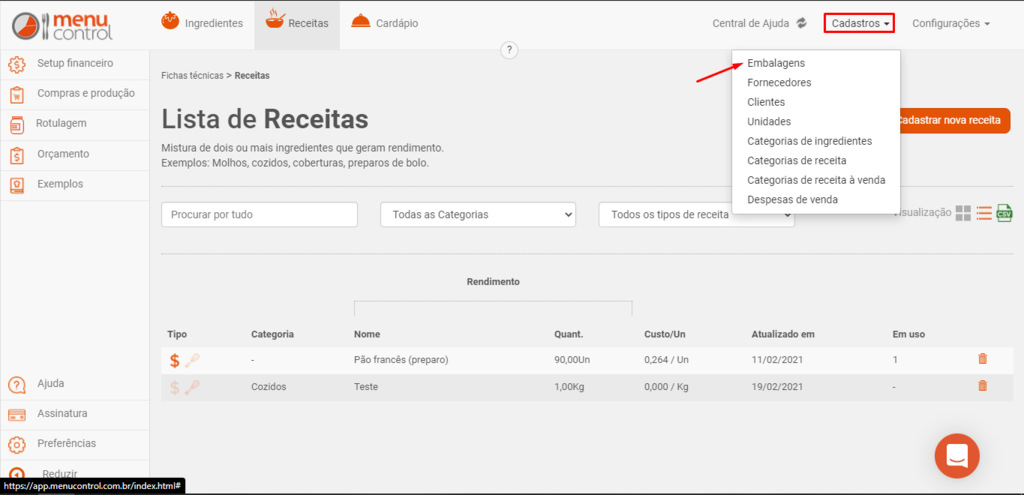The image size is (1024, 495).
Task: Open the Teste recipe name
Action: tap(366, 387)
